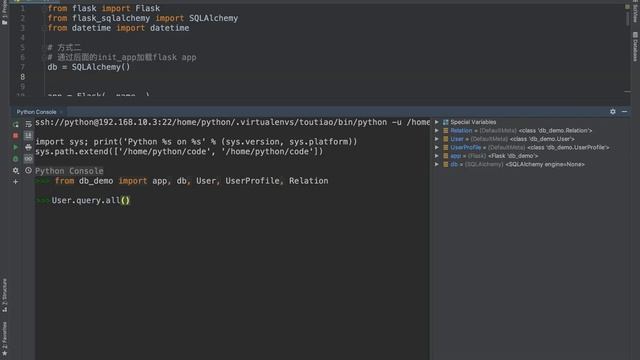Open the Database tool window
The width and height of the screenshot is (640, 360).
pyautogui.click(x=635, y=47)
